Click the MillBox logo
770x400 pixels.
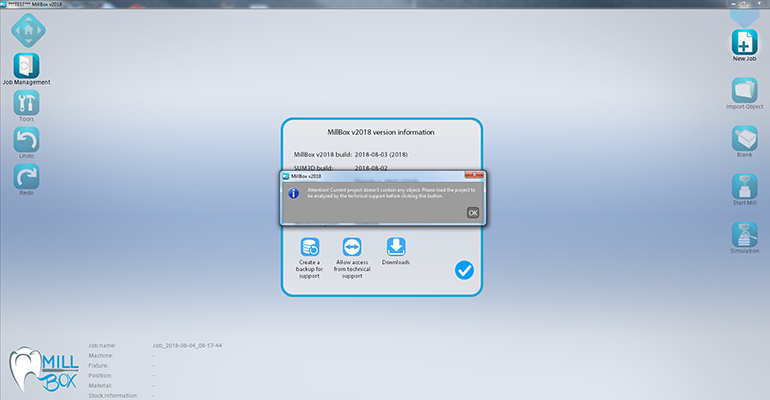[44, 369]
